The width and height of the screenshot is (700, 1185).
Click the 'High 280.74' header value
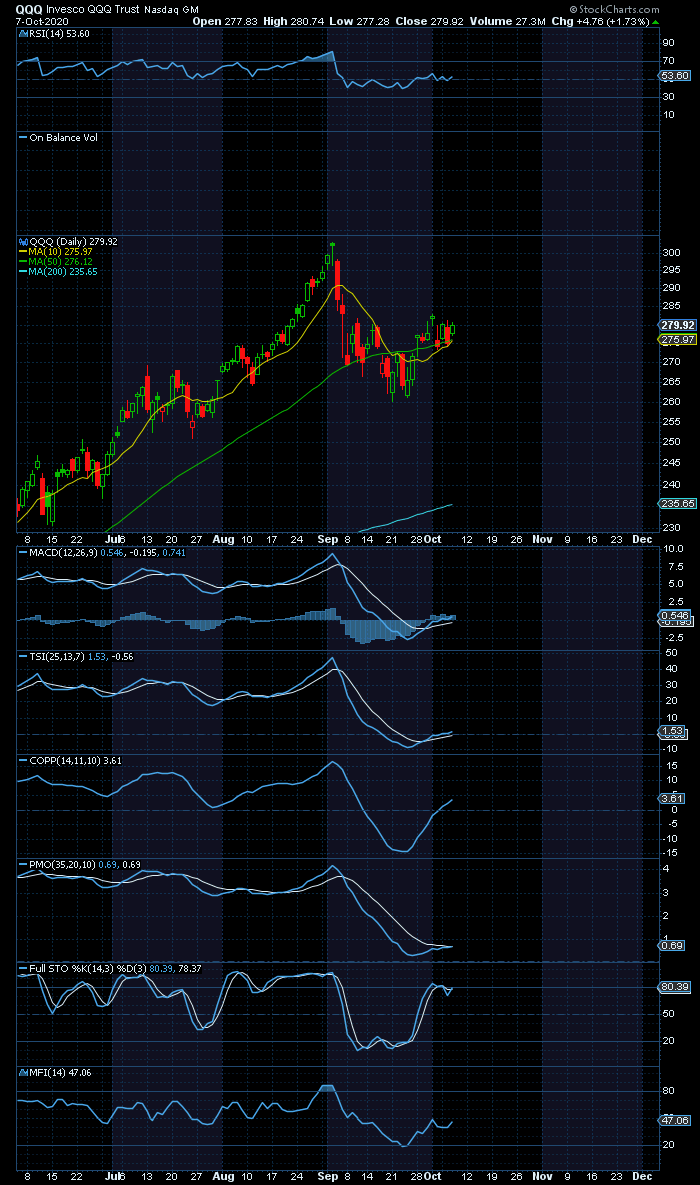point(293,21)
